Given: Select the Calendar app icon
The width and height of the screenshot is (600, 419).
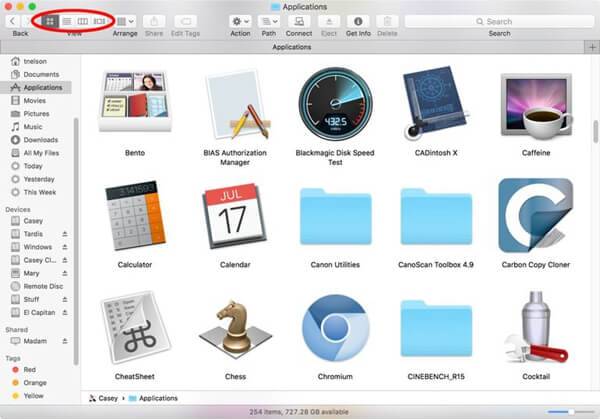Looking at the screenshot, I should [235, 216].
